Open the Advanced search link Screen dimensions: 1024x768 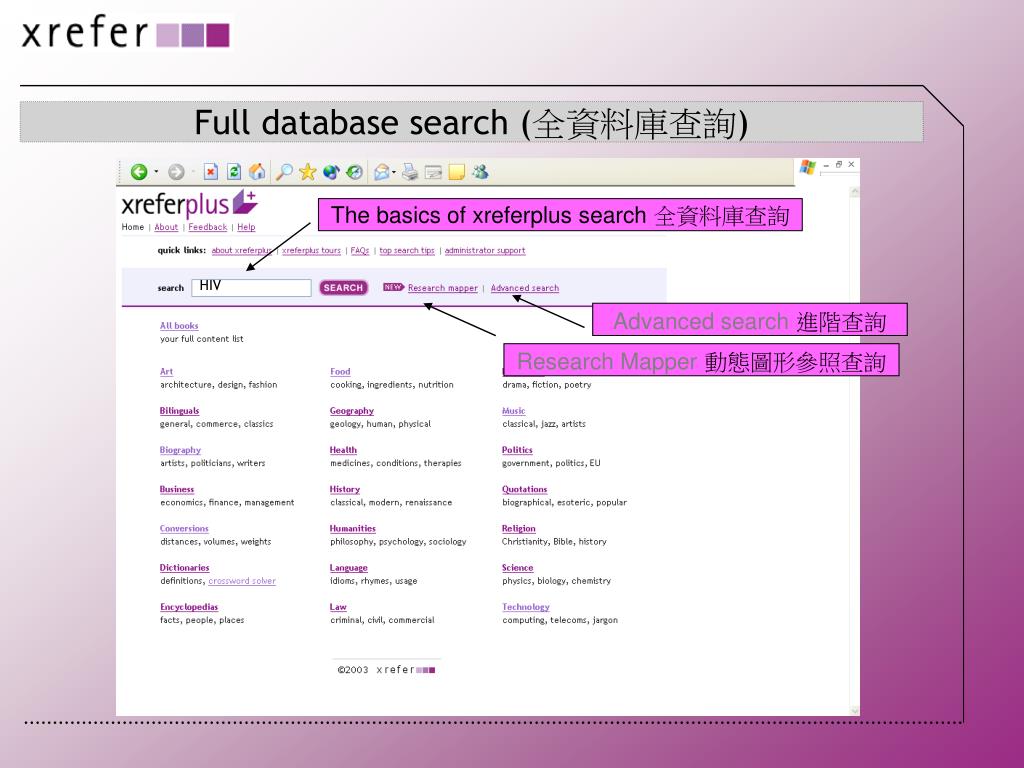(x=524, y=288)
